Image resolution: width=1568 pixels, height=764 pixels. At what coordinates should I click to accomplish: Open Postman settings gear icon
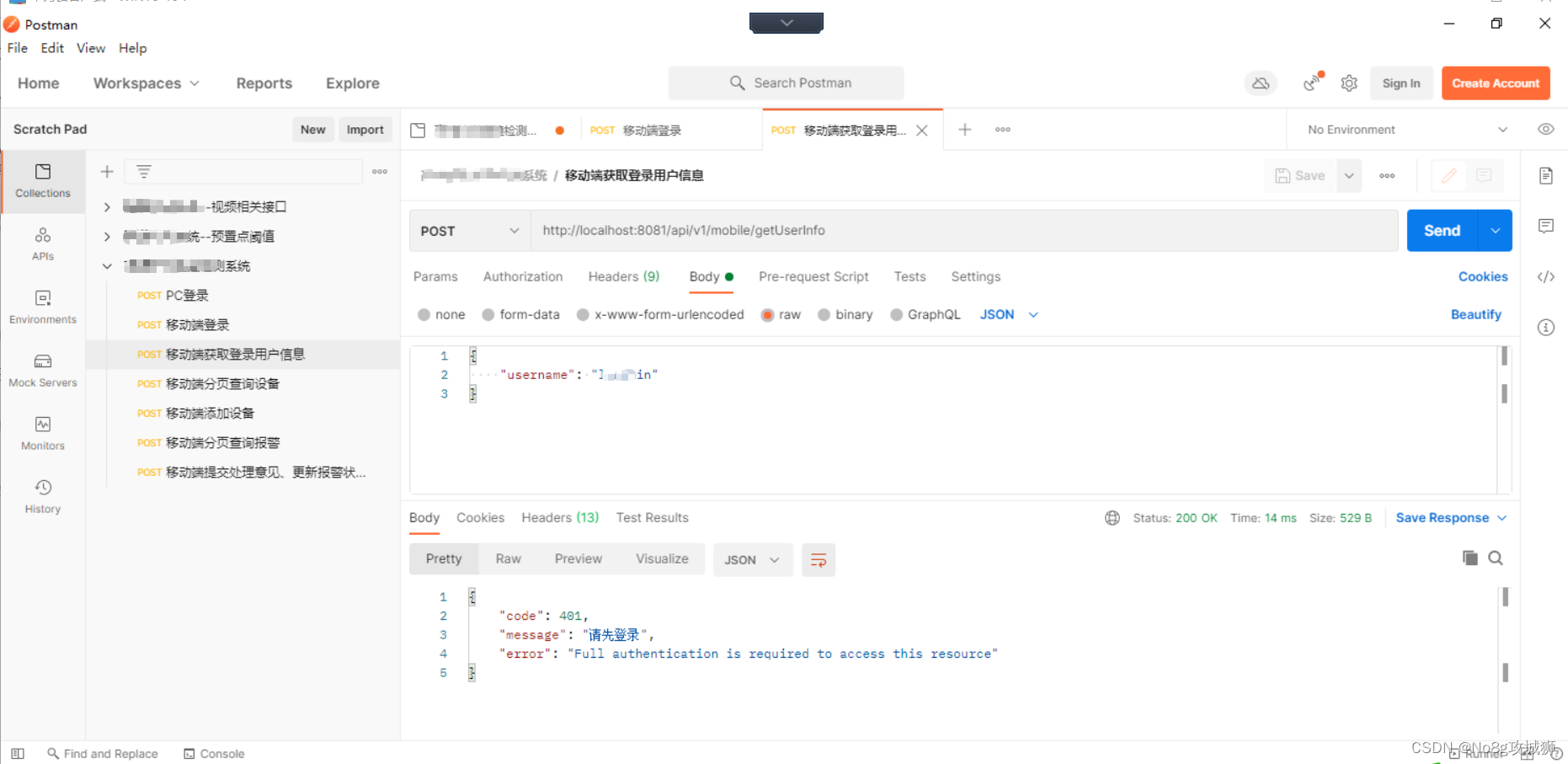[1349, 83]
